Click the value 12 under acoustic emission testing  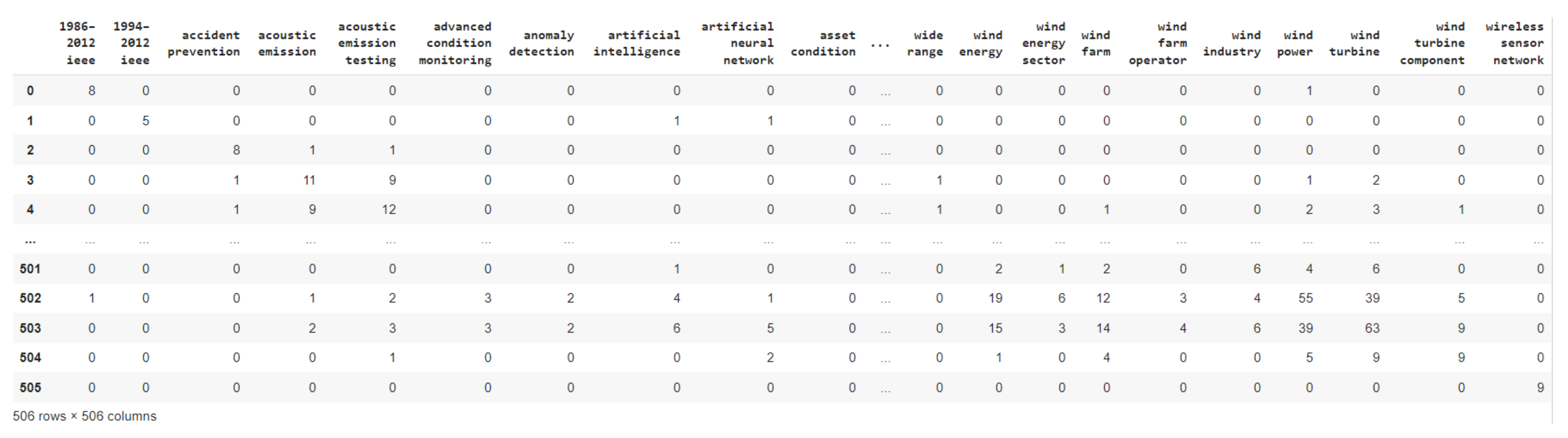coord(388,209)
